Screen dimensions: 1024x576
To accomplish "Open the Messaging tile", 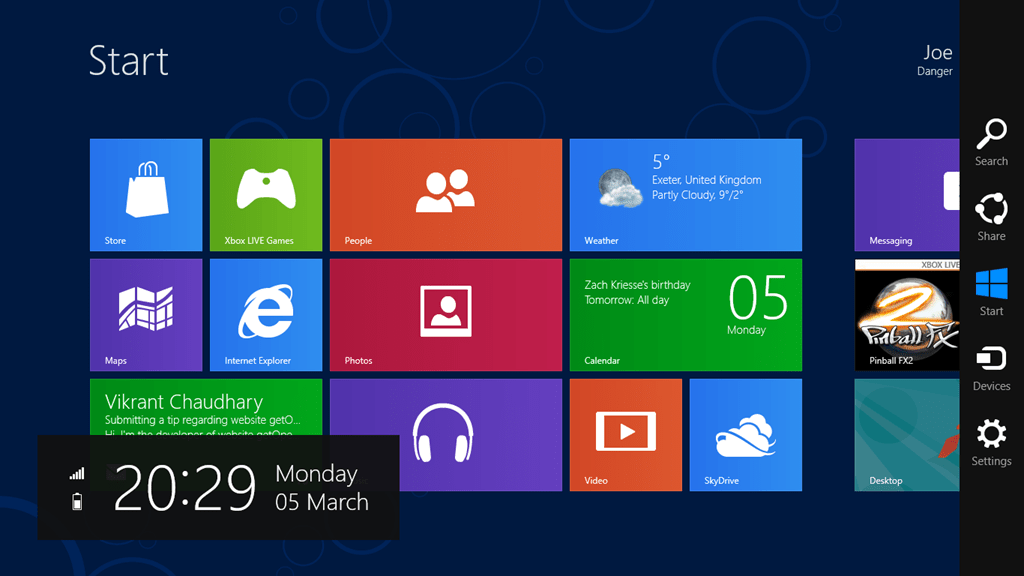I will [906, 195].
